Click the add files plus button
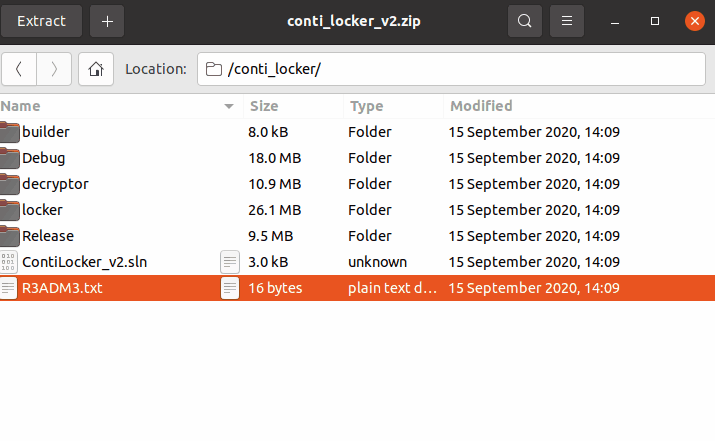The width and height of the screenshot is (715, 441). click(108, 20)
